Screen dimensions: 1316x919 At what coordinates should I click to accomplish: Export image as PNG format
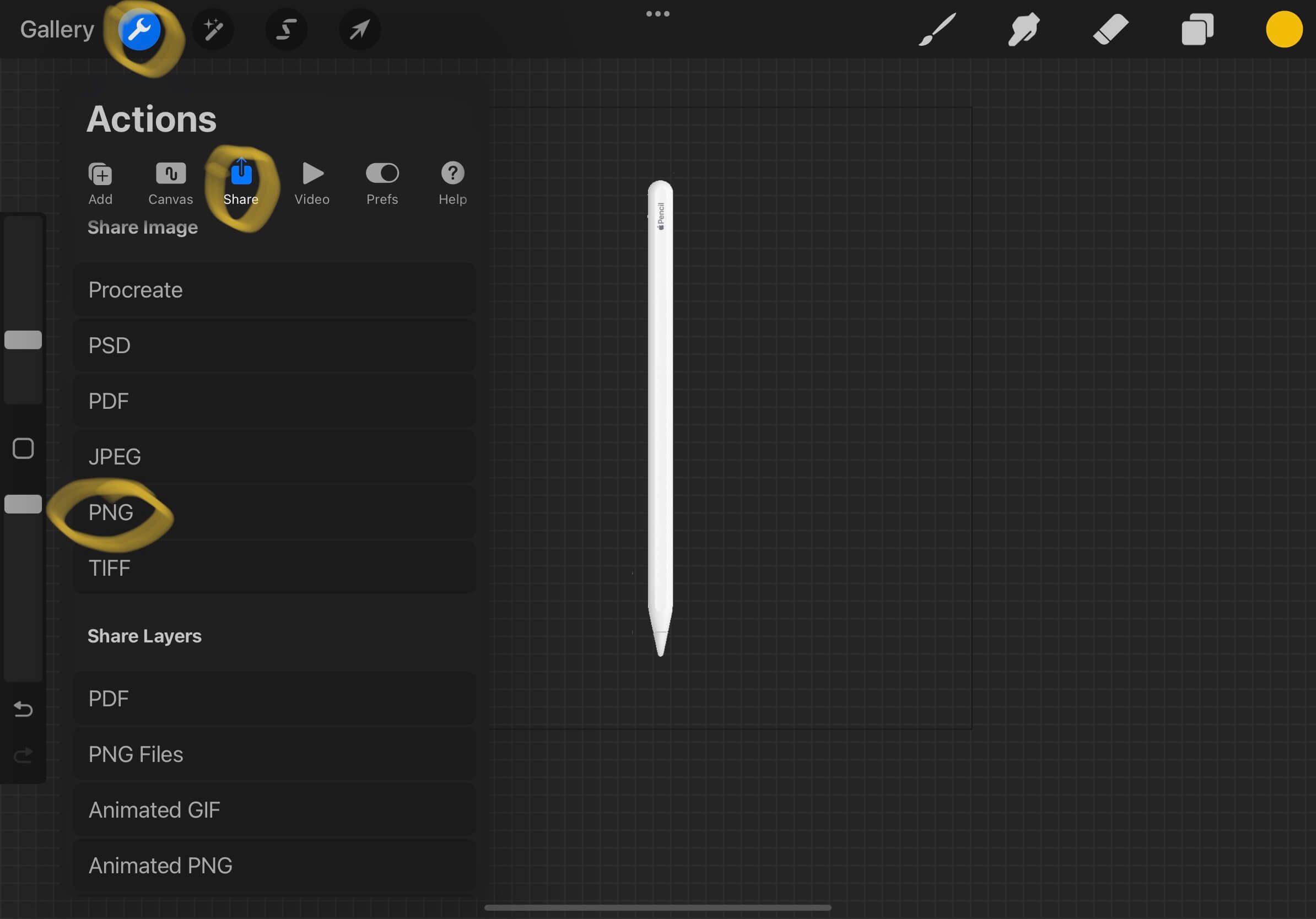(x=111, y=512)
